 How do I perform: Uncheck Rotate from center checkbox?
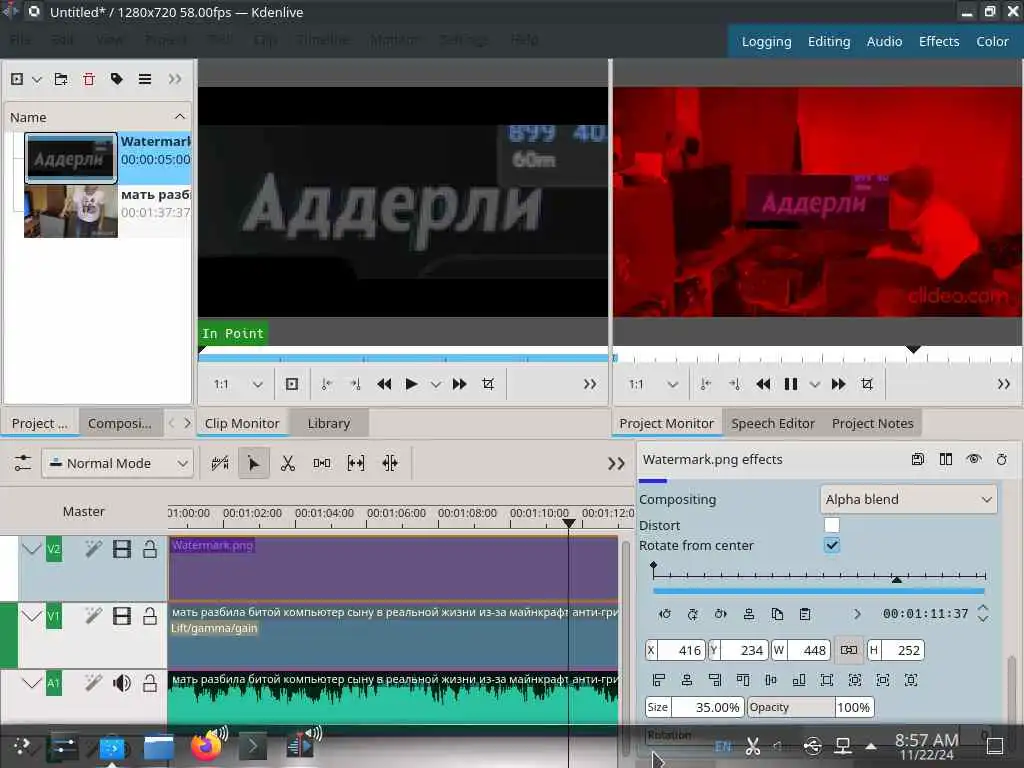[x=832, y=545]
